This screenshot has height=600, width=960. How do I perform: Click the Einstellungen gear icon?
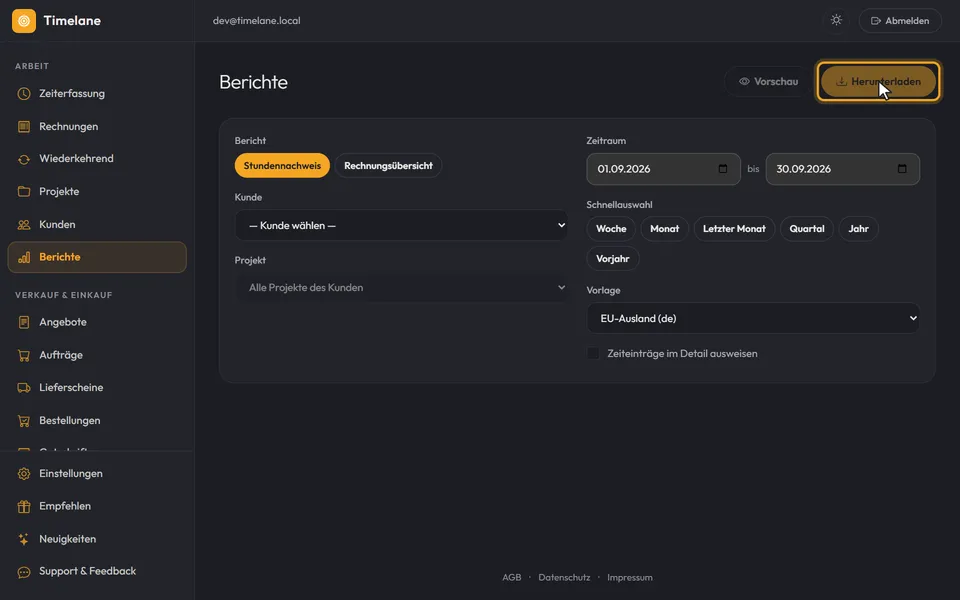(x=24, y=474)
